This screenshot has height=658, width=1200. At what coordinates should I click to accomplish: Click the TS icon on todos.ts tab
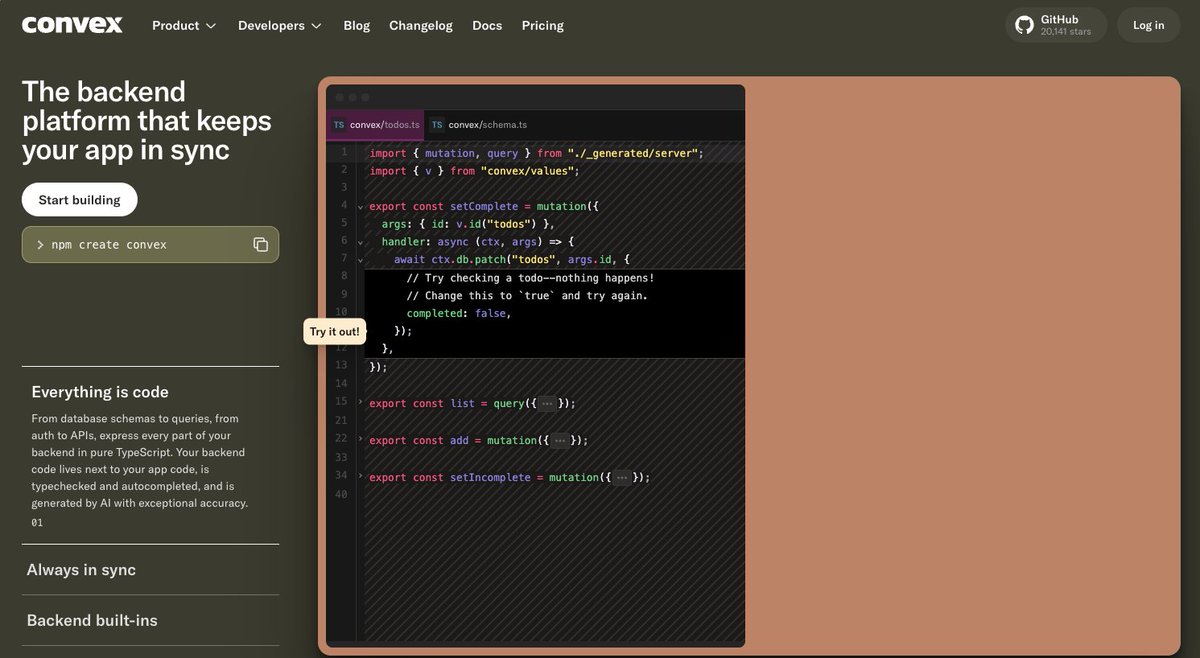pos(339,125)
